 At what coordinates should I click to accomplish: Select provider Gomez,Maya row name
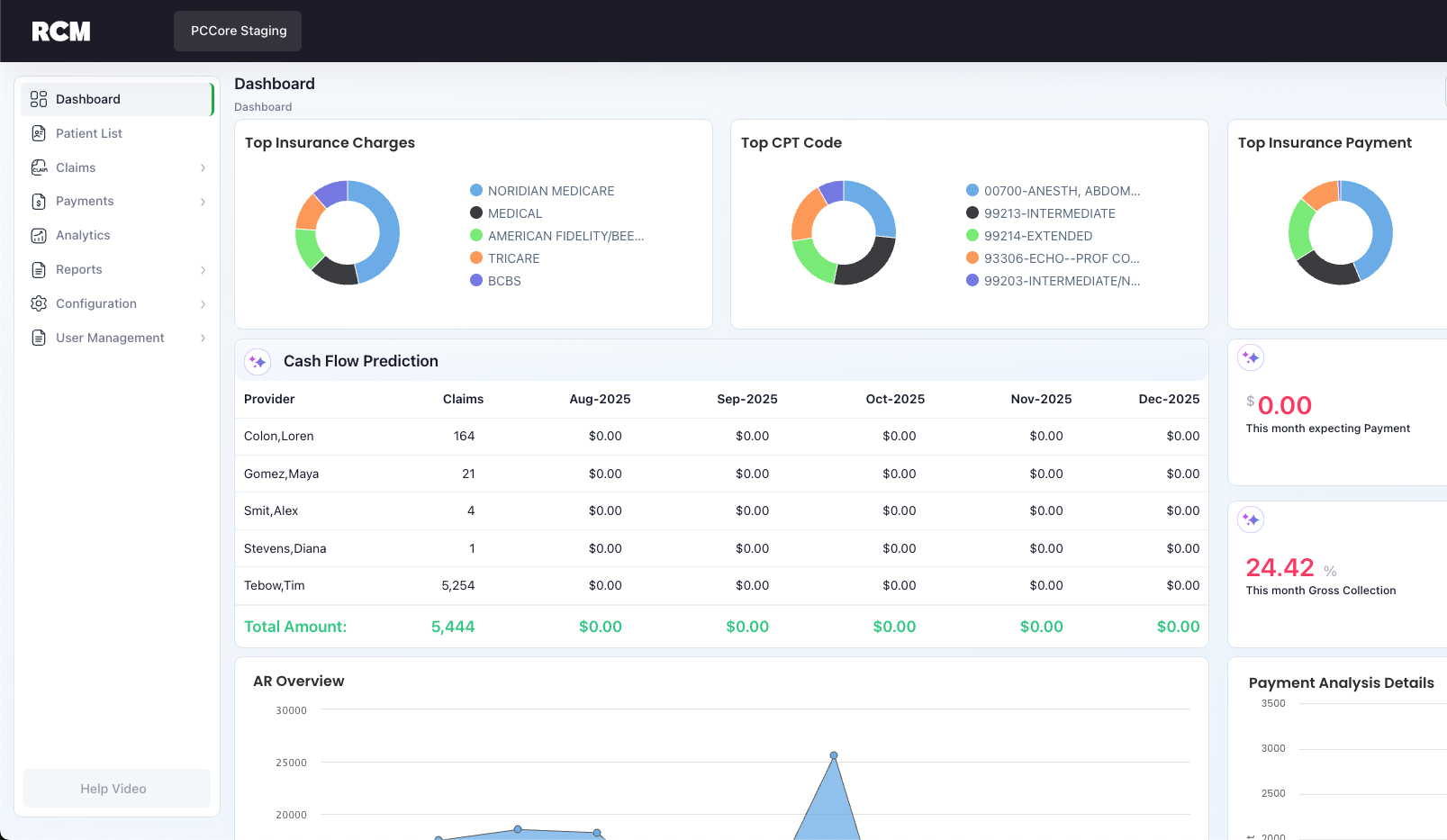point(281,474)
